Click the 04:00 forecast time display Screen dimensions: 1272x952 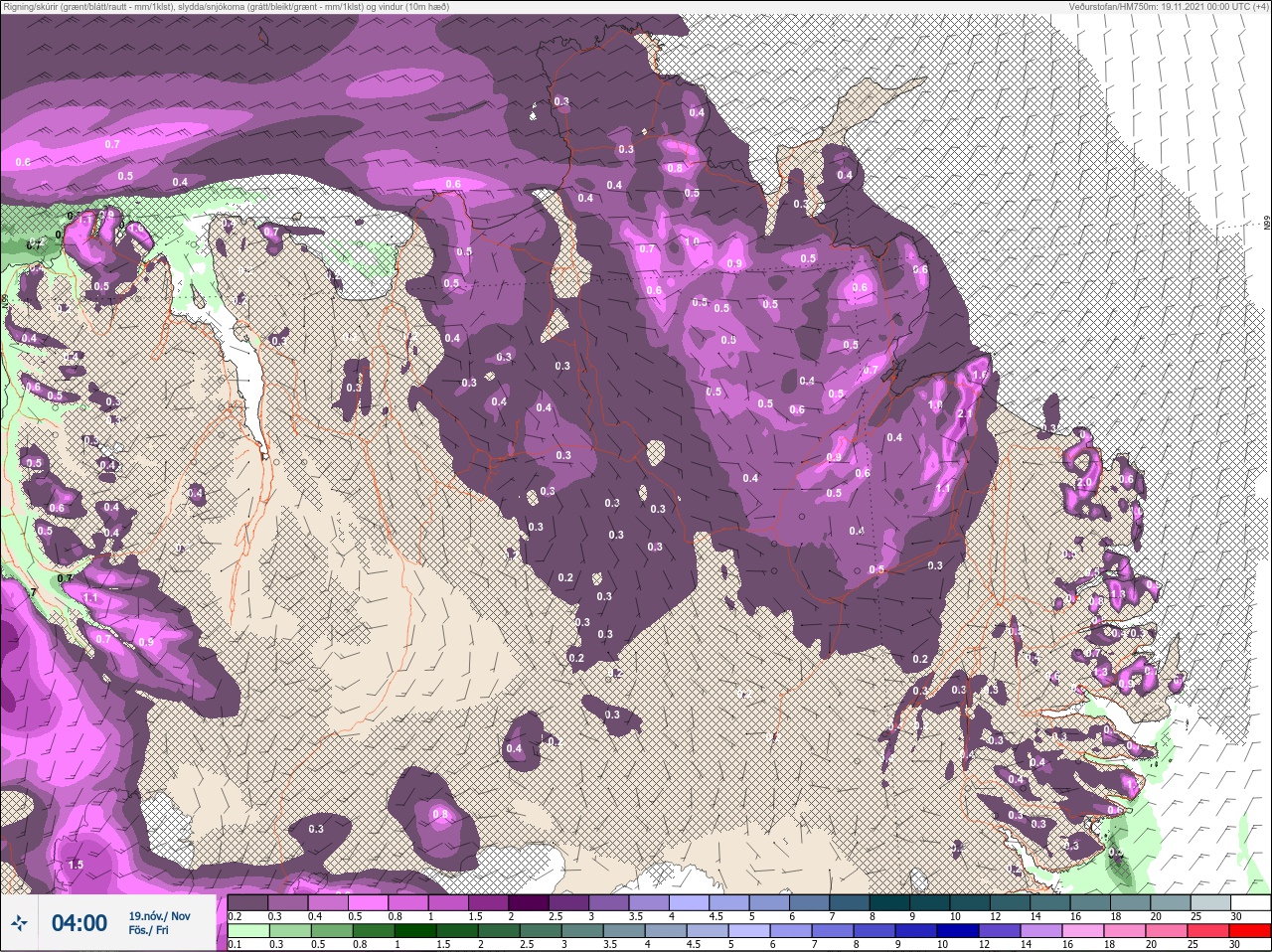(79, 923)
